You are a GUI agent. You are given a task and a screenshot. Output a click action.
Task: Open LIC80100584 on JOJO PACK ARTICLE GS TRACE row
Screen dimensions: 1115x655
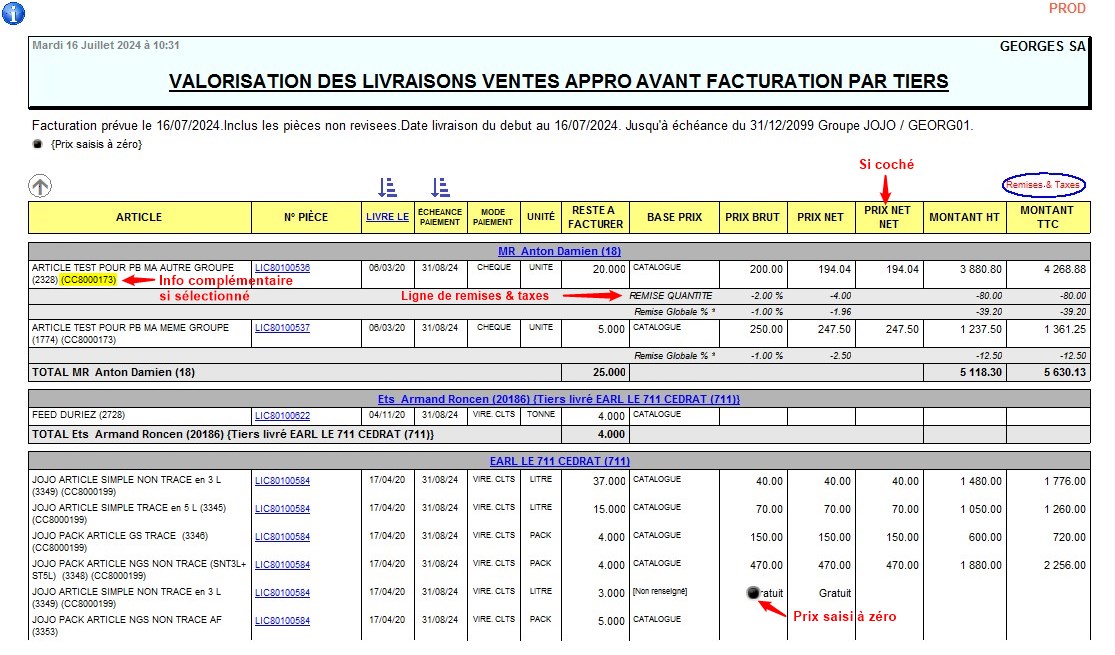(x=282, y=537)
